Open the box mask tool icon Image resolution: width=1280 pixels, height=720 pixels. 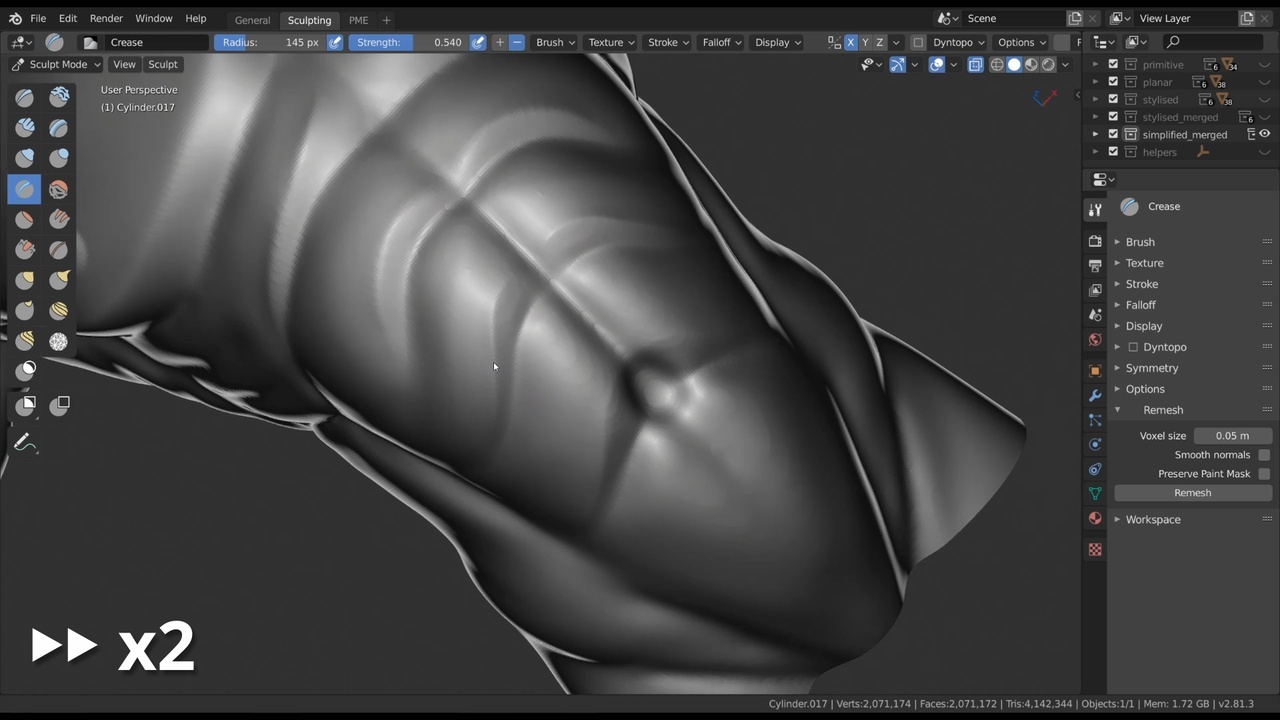pyautogui.click(x=24, y=404)
